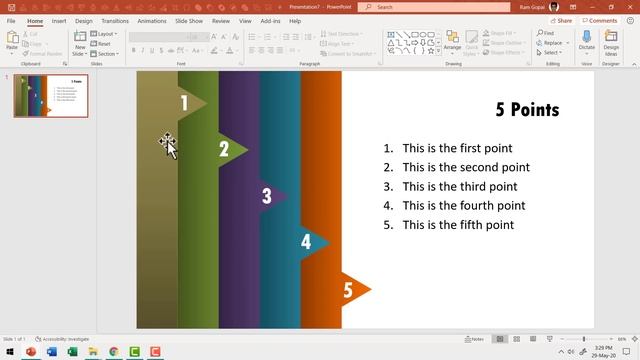This screenshot has width=640, height=360.
Task: Open the Select dropdown in Editing
Action: (549, 53)
